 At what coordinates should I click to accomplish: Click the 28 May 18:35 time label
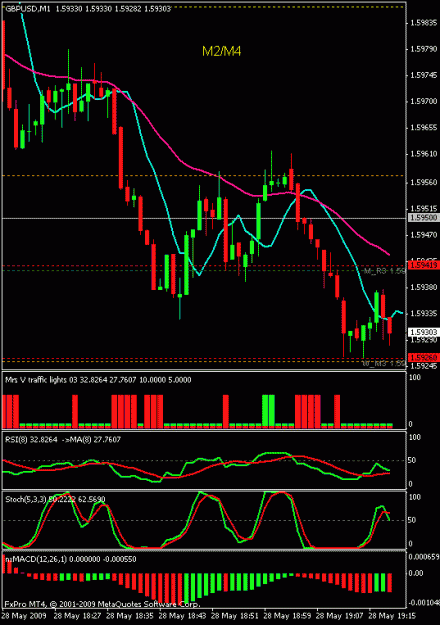[130, 615]
